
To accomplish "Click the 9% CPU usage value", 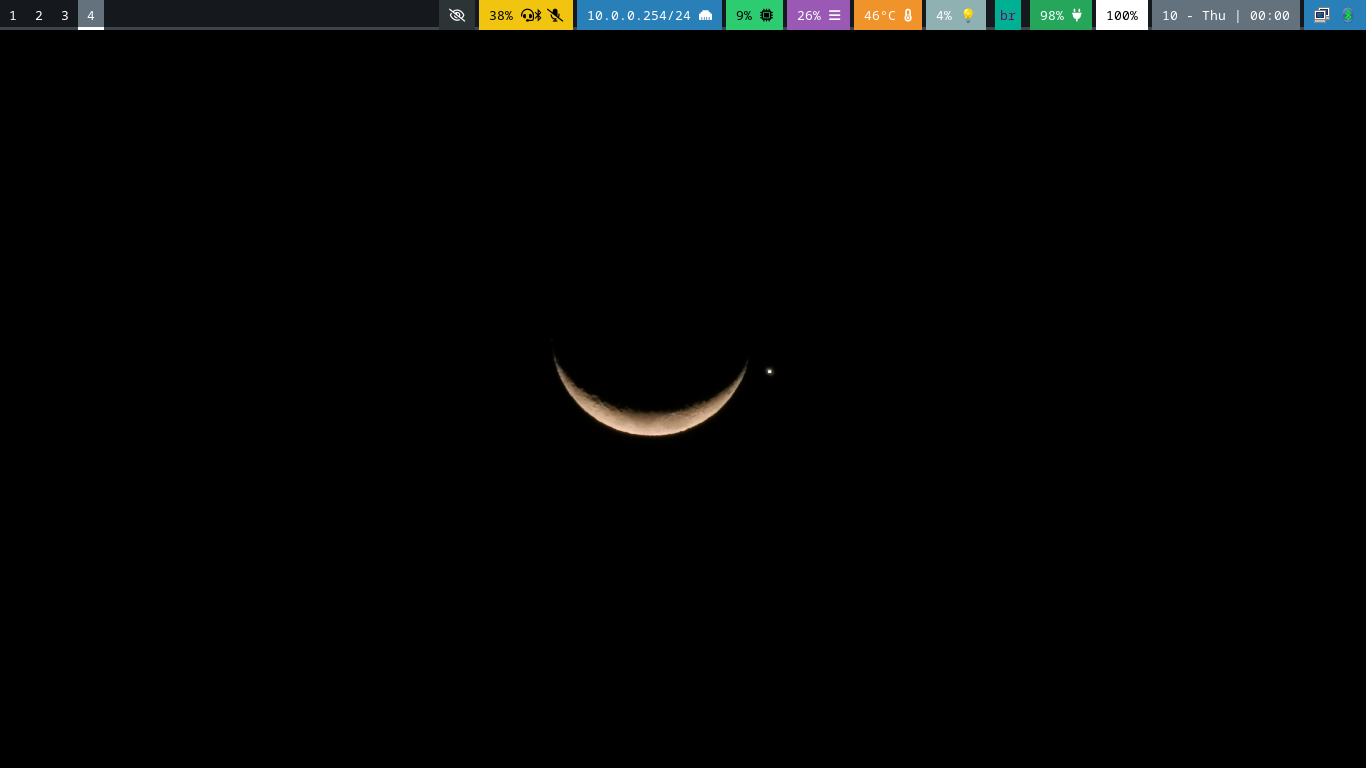I will [x=744, y=15].
